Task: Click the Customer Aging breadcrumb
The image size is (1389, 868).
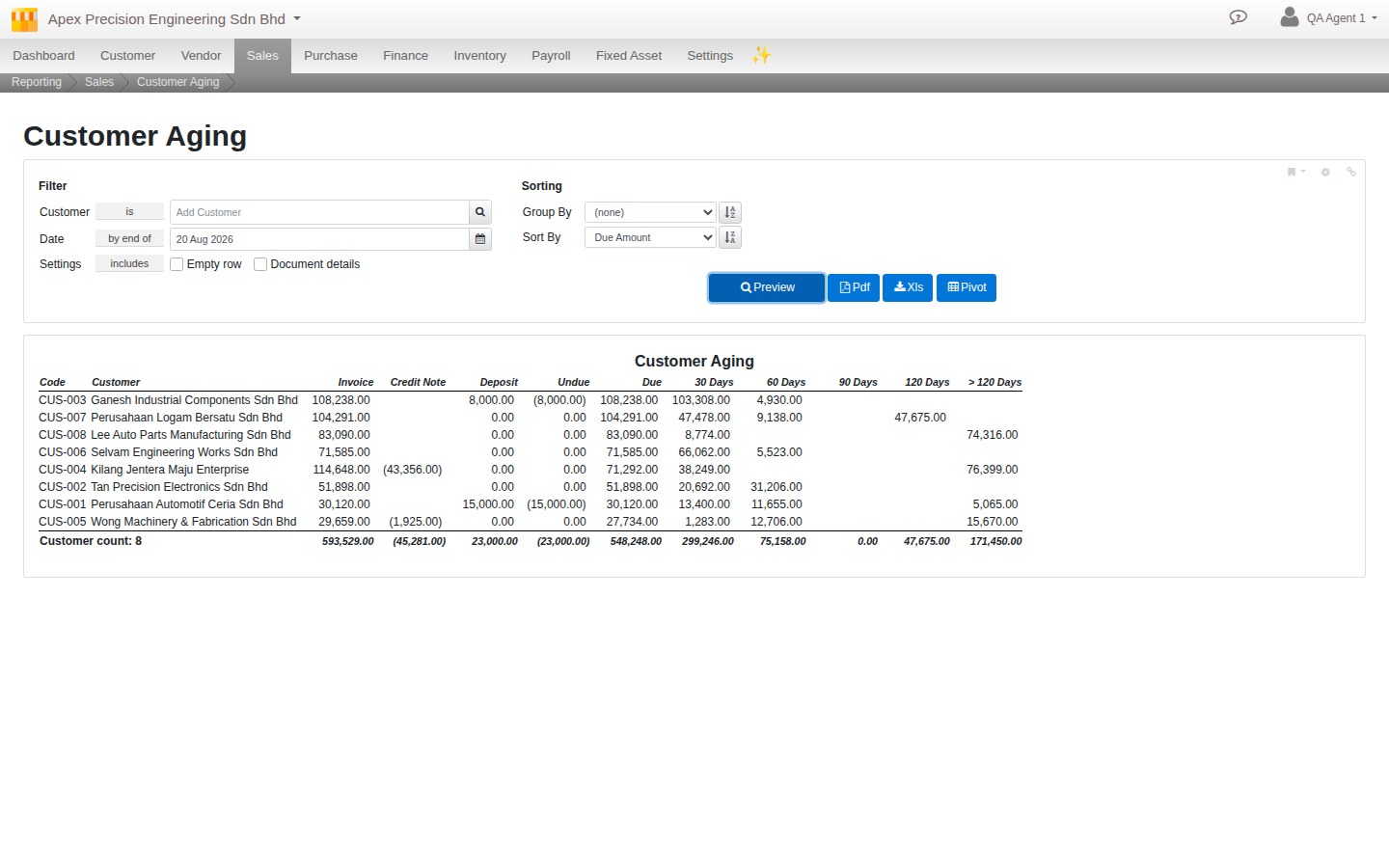Action: (x=177, y=82)
